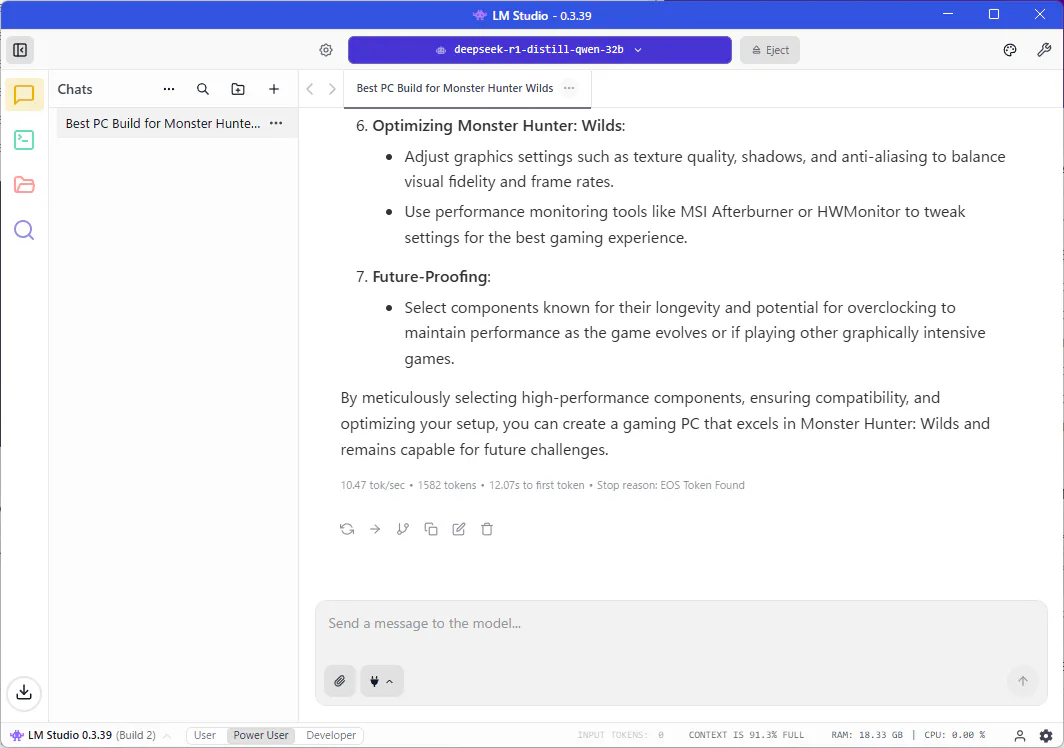Viewport: 1064px width, 748px height.
Task: Create a new chat folder
Action: click(238, 89)
